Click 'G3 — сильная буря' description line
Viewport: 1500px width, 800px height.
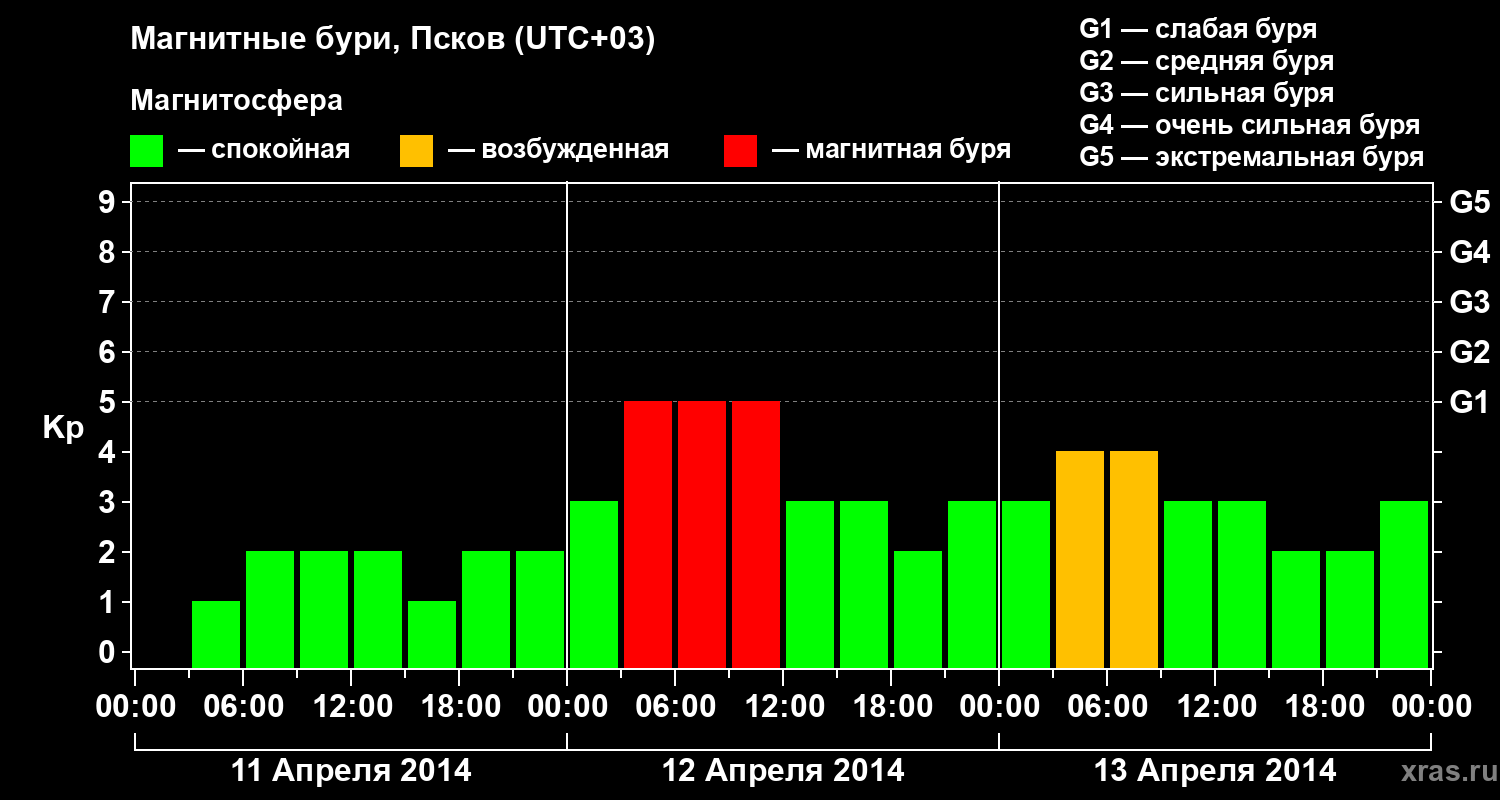[x=1207, y=93]
